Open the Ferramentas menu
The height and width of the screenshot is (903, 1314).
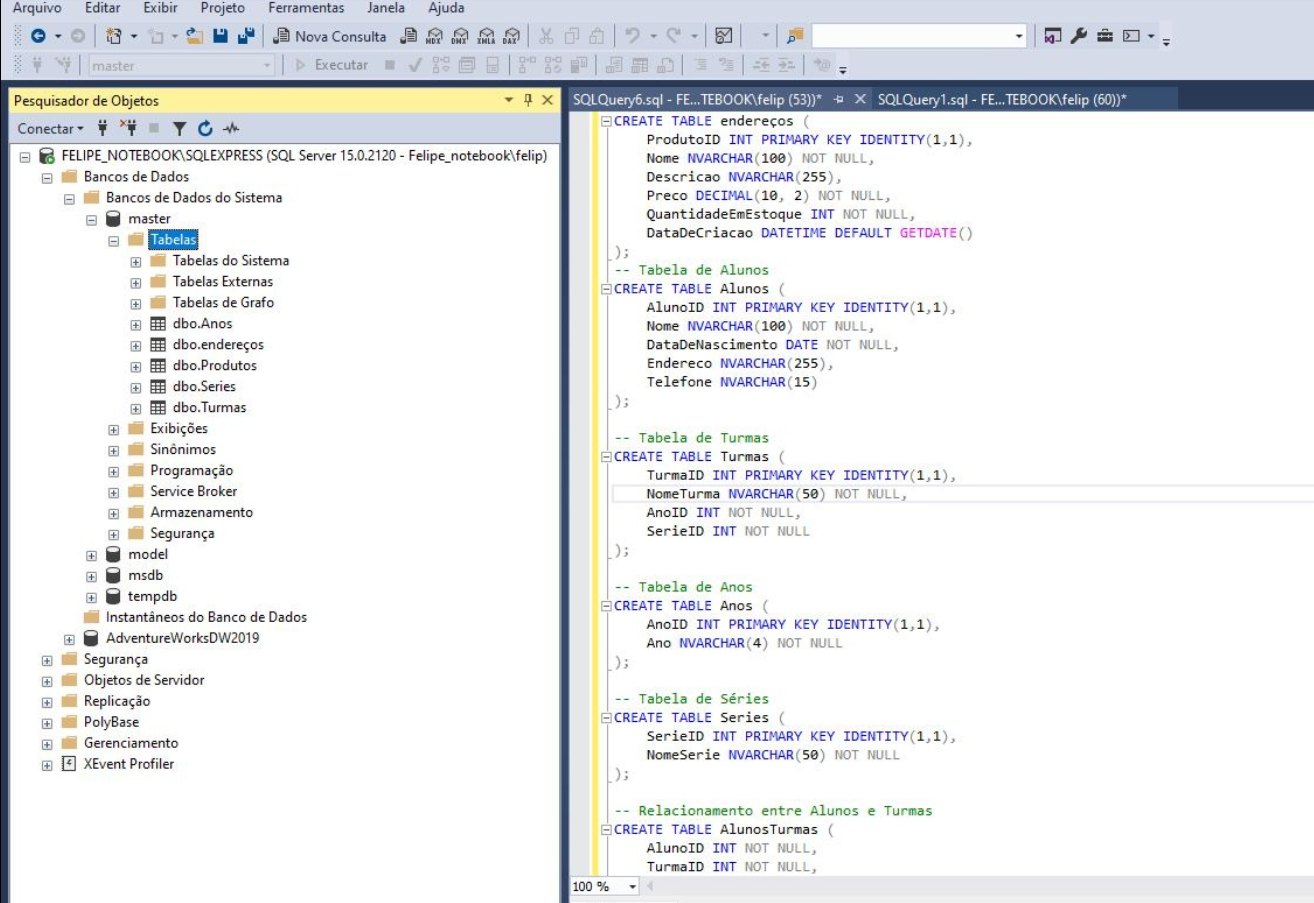[x=306, y=8]
